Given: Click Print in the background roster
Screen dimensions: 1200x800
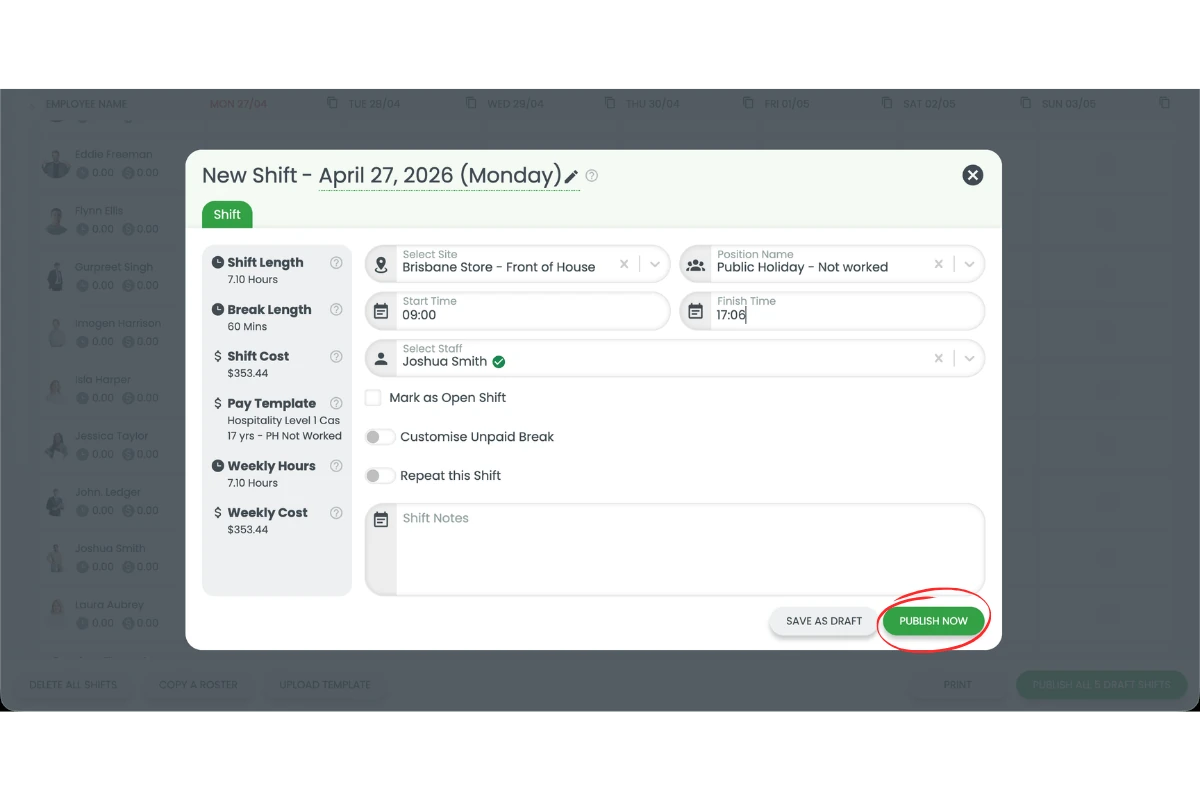Looking at the screenshot, I should click(x=958, y=685).
